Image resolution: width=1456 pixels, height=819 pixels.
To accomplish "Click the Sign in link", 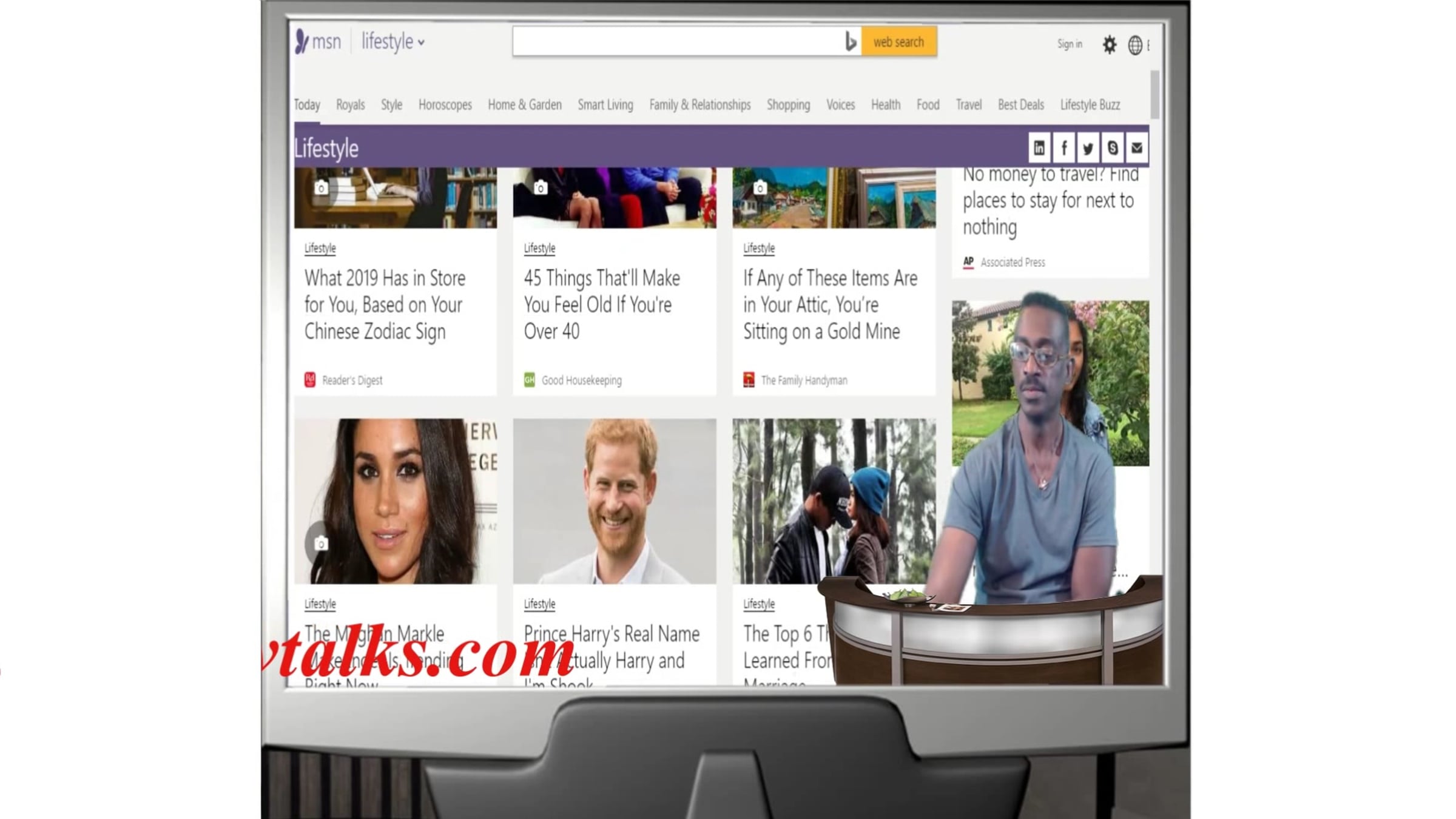I will pos(1069,44).
